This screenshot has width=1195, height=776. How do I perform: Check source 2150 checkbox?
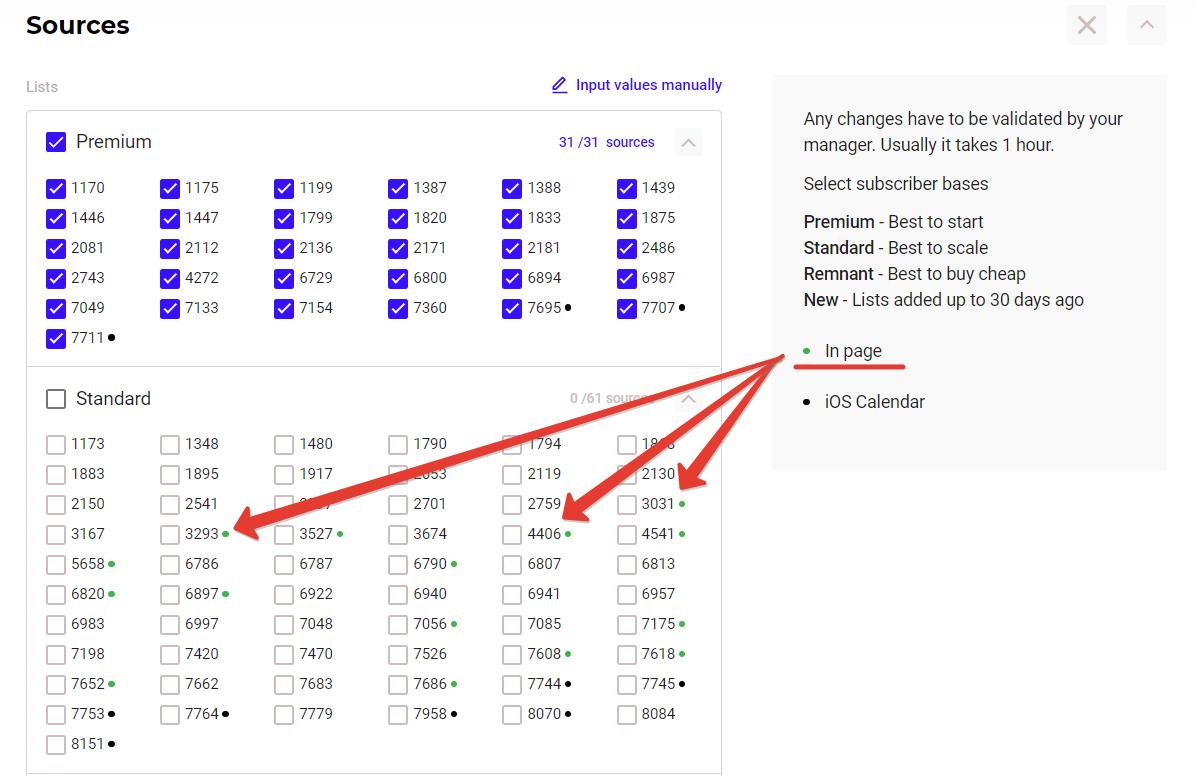point(56,505)
